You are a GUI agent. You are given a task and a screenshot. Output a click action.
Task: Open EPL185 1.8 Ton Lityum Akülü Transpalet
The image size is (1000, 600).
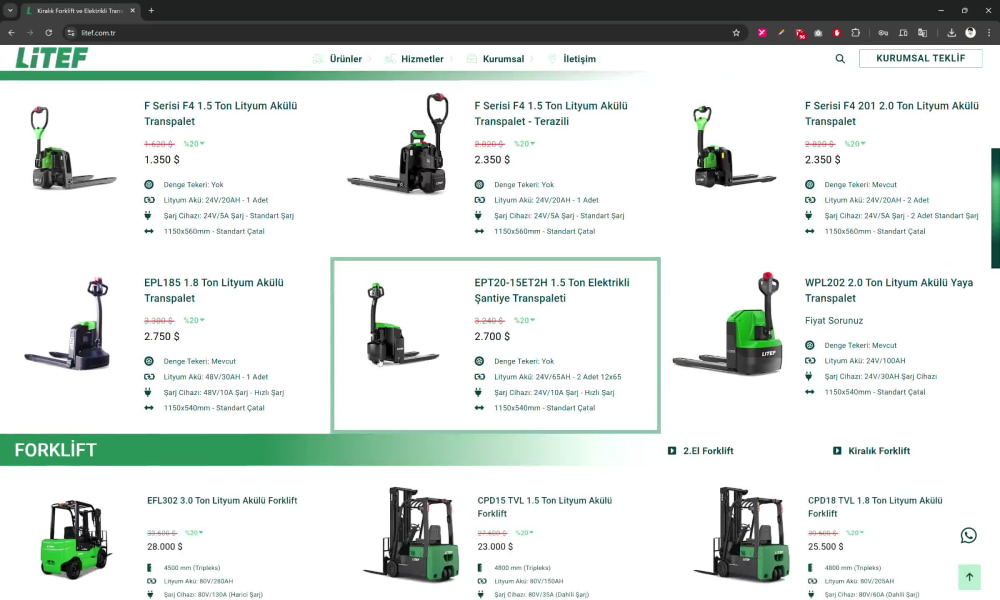[214, 290]
